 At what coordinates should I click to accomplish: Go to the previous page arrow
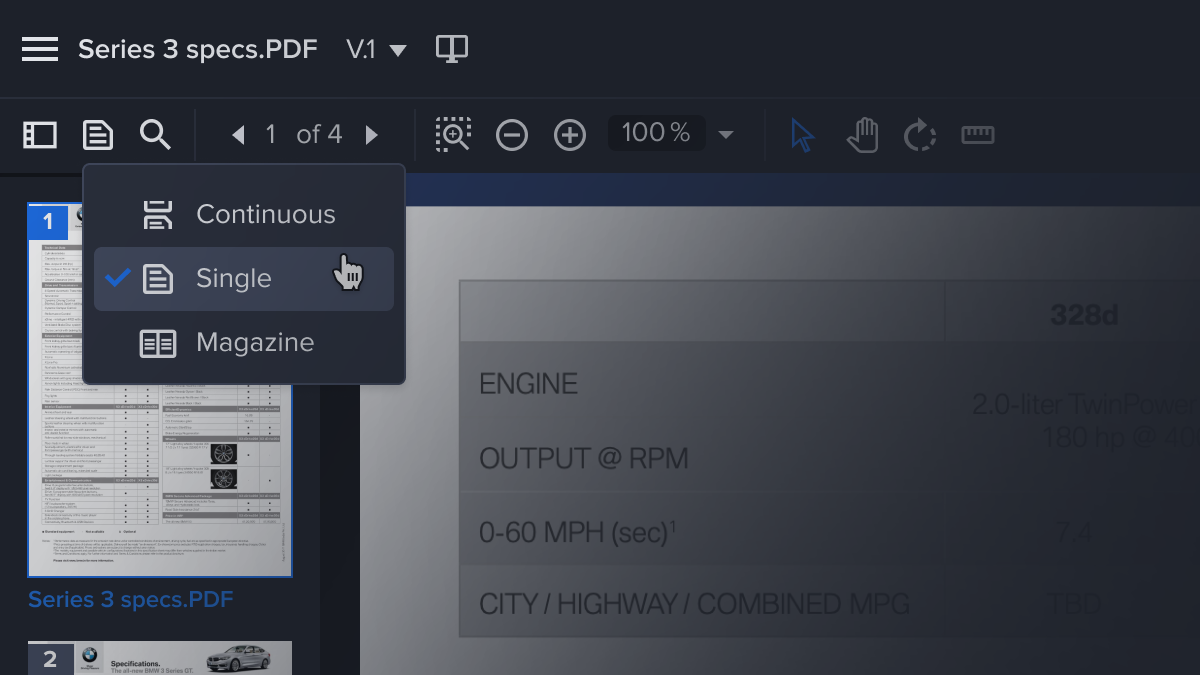pos(238,135)
